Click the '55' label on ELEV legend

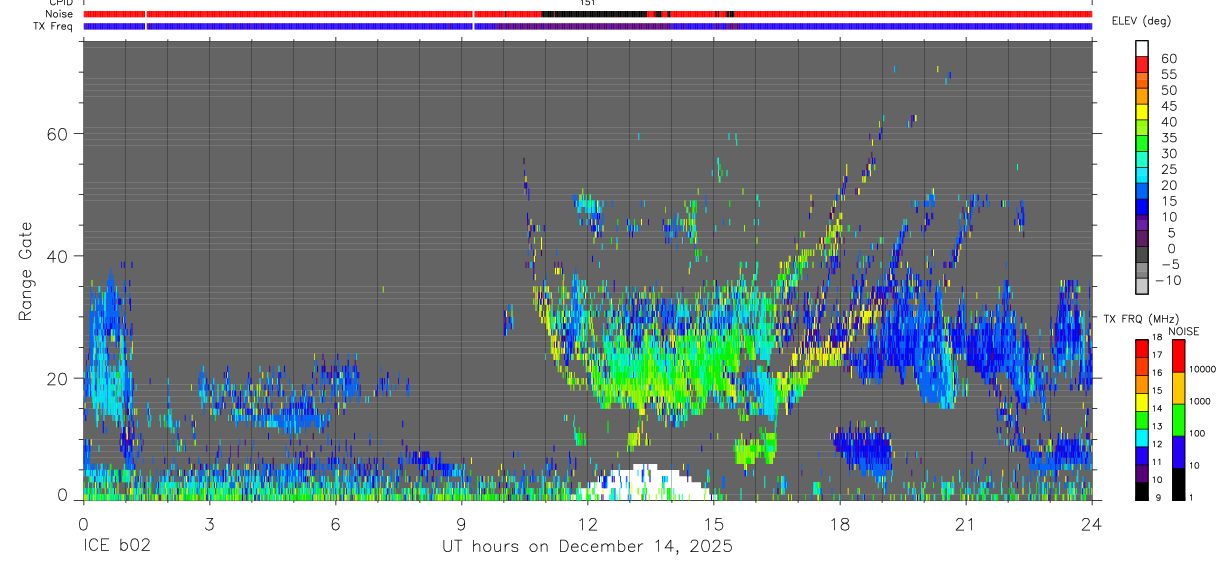point(1168,75)
